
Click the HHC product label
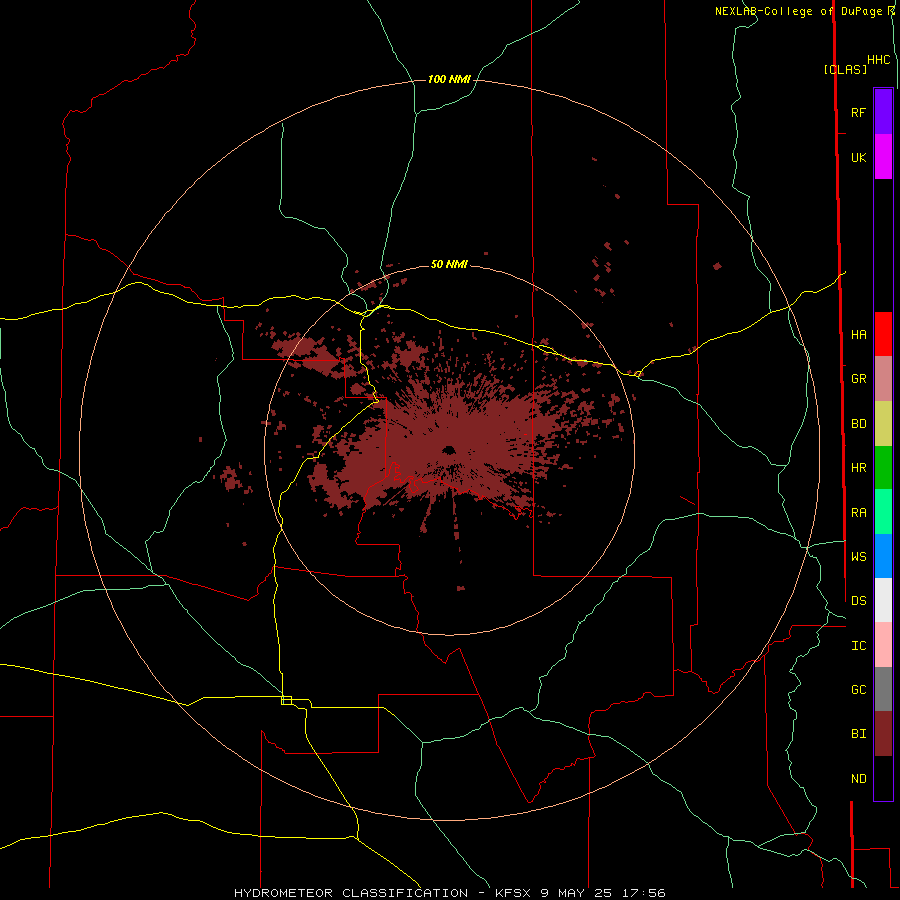click(879, 60)
